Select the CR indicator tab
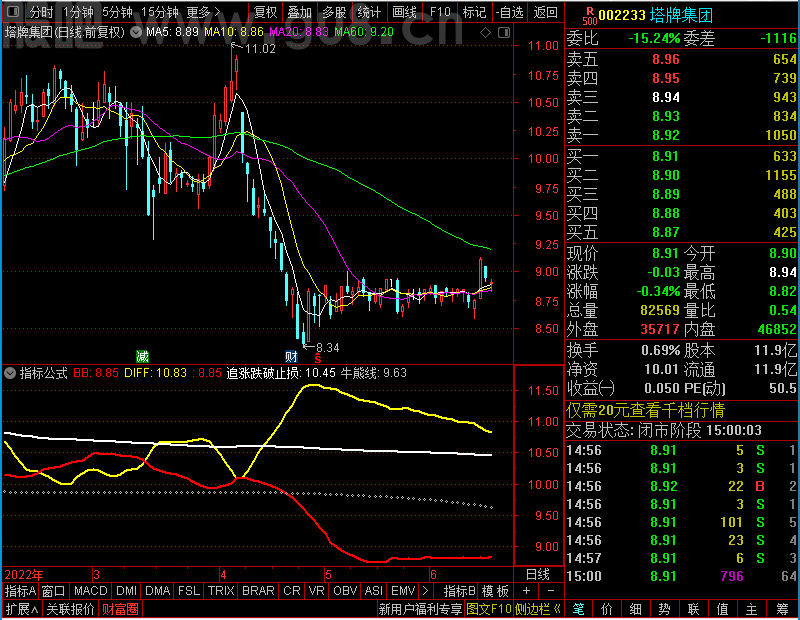 292,591
